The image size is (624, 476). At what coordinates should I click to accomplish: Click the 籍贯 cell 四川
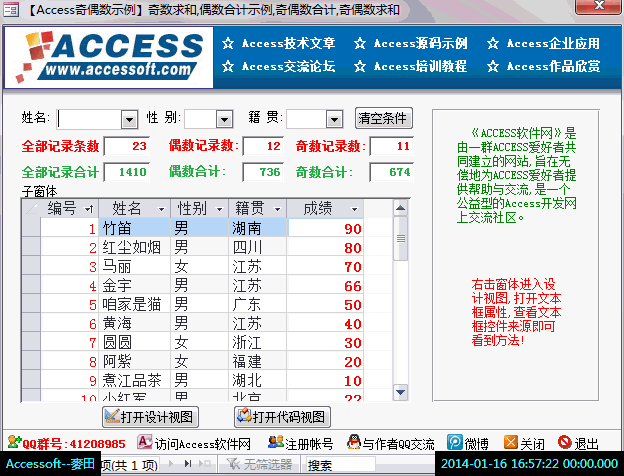[x=257, y=247]
